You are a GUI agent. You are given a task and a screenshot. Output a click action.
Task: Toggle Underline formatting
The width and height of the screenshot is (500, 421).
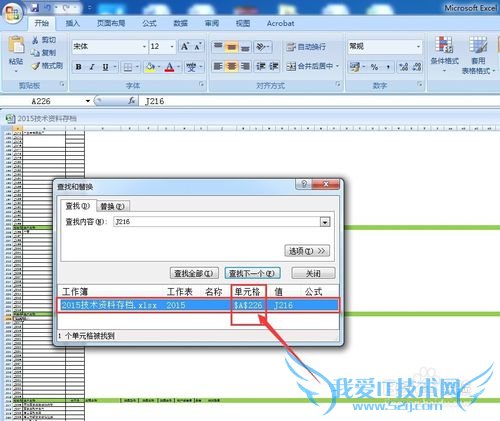105,67
